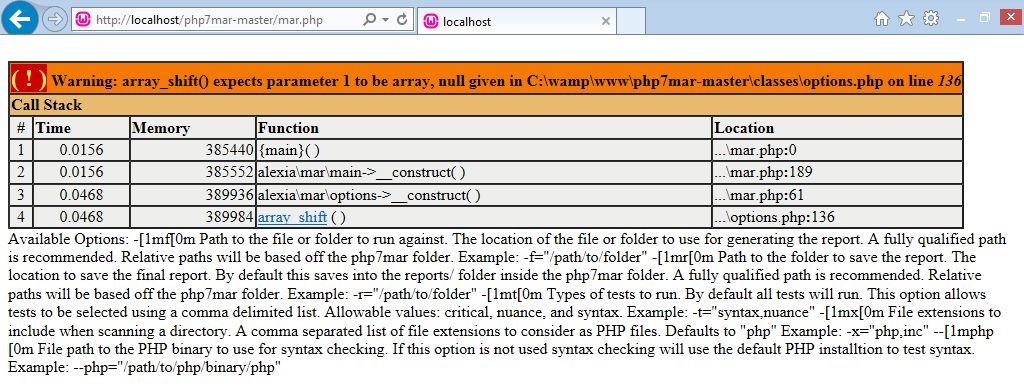Select the localhost browser tab
1024x390 pixels.
pos(516,21)
